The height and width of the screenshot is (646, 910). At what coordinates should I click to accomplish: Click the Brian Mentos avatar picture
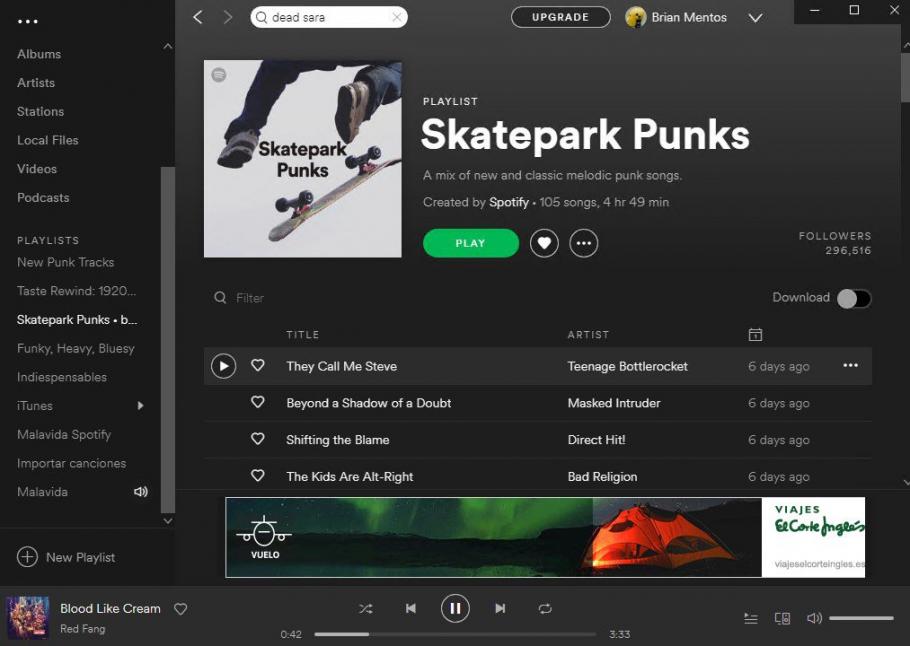click(635, 17)
